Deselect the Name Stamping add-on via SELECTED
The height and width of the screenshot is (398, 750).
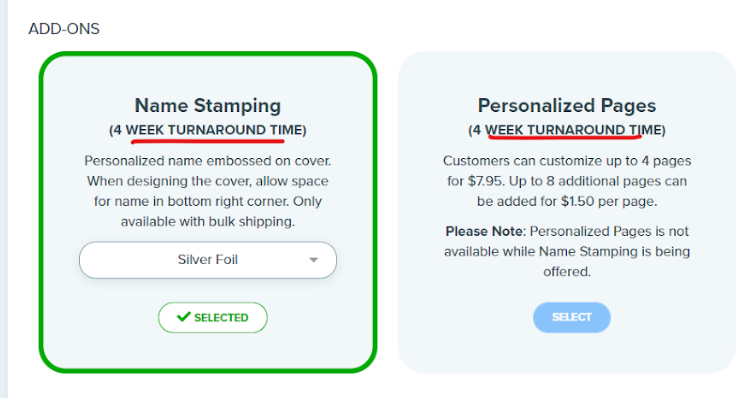pyautogui.click(x=213, y=317)
